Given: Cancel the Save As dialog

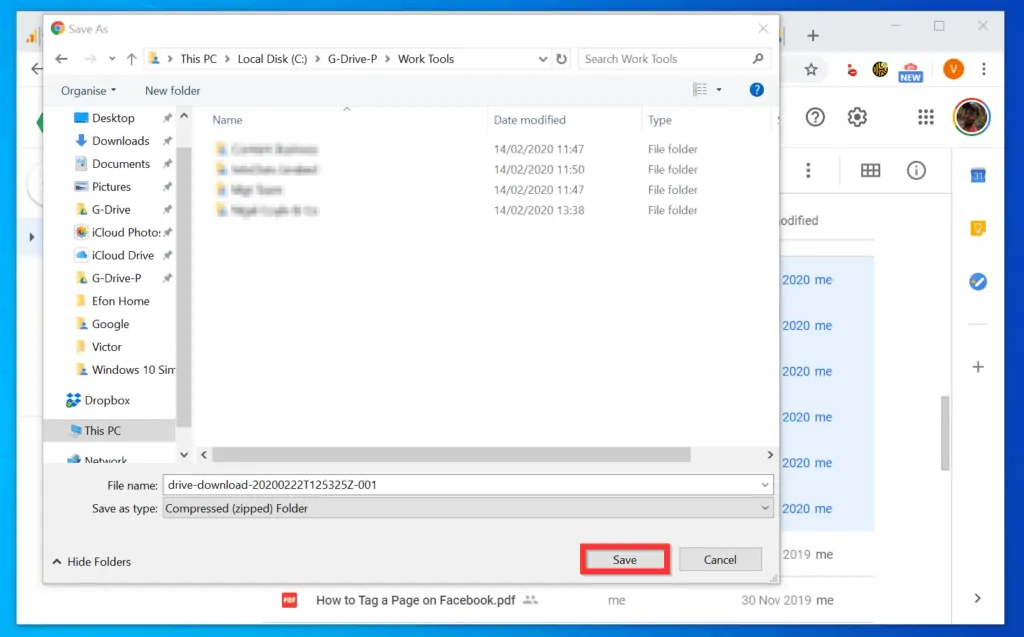Looking at the screenshot, I should 720,559.
